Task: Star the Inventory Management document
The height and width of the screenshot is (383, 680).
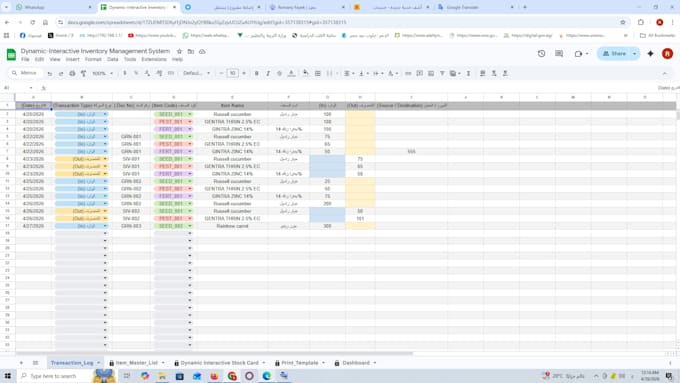Action: [x=180, y=51]
